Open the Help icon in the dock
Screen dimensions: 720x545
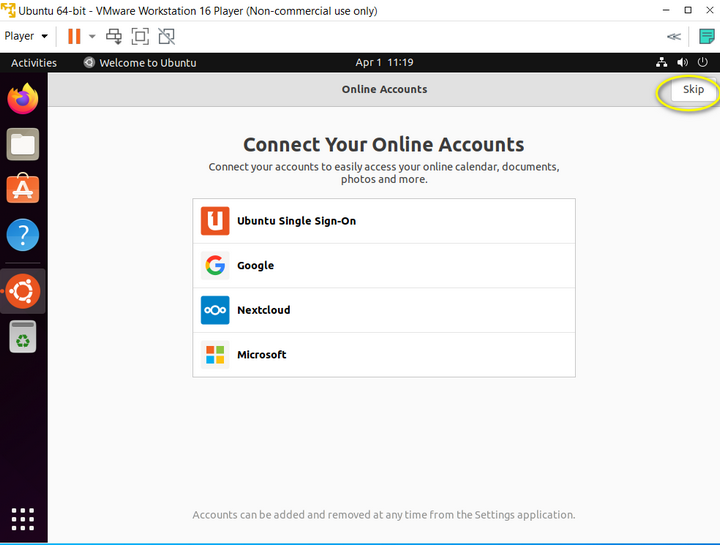click(x=22, y=235)
